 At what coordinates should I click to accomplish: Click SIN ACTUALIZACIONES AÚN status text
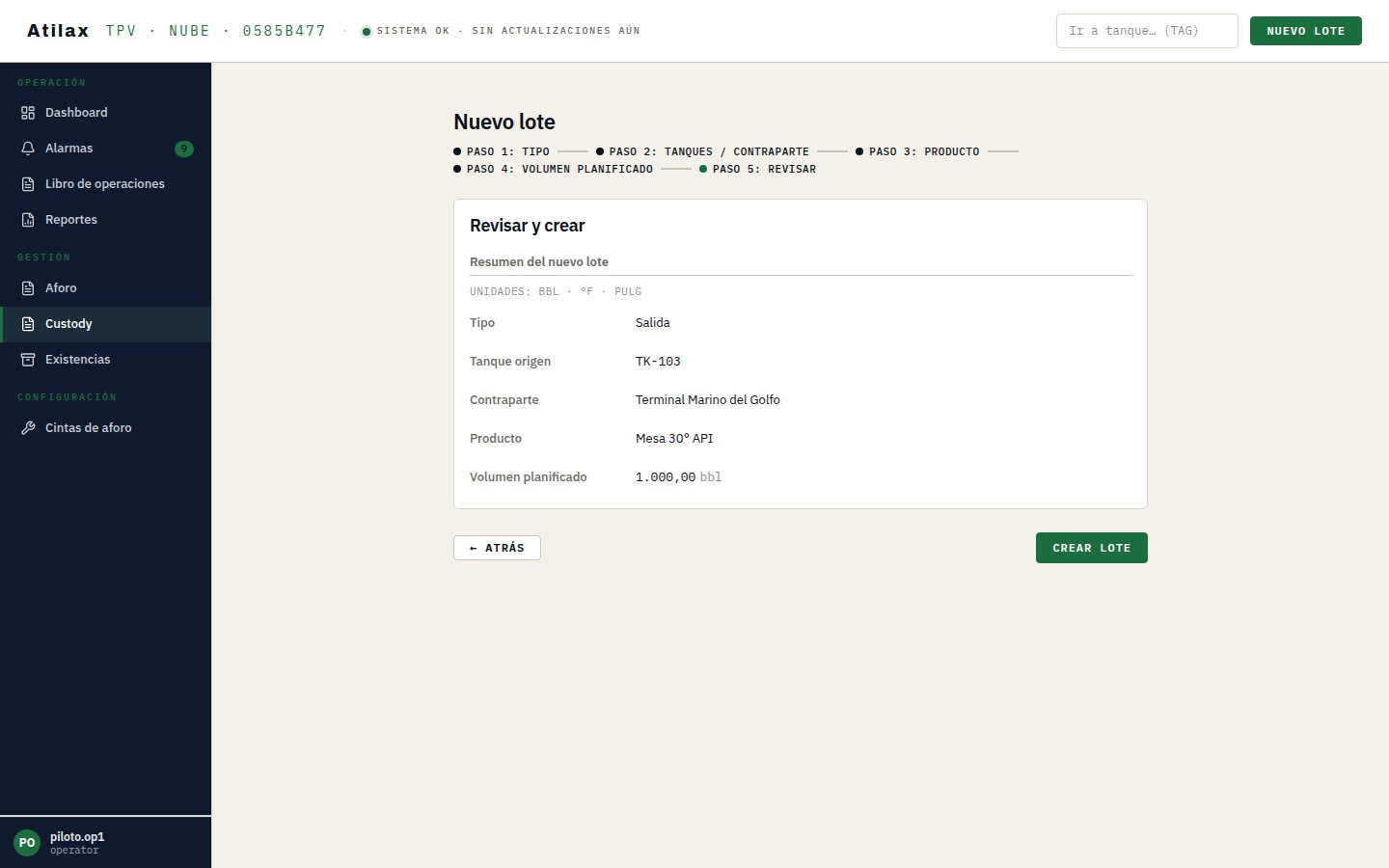556,31
